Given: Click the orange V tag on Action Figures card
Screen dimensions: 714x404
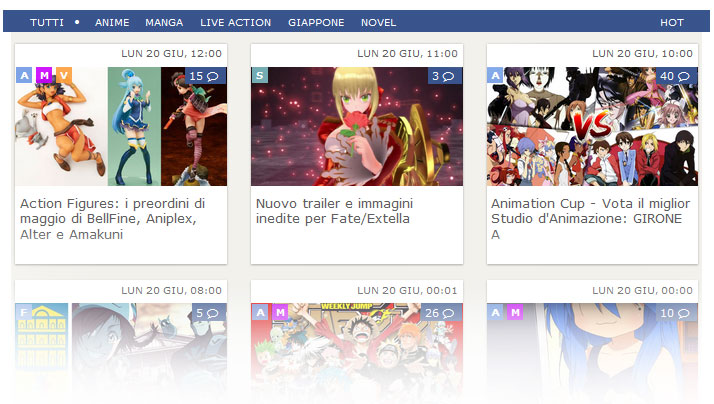Looking at the screenshot, I should click(x=64, y=75).
